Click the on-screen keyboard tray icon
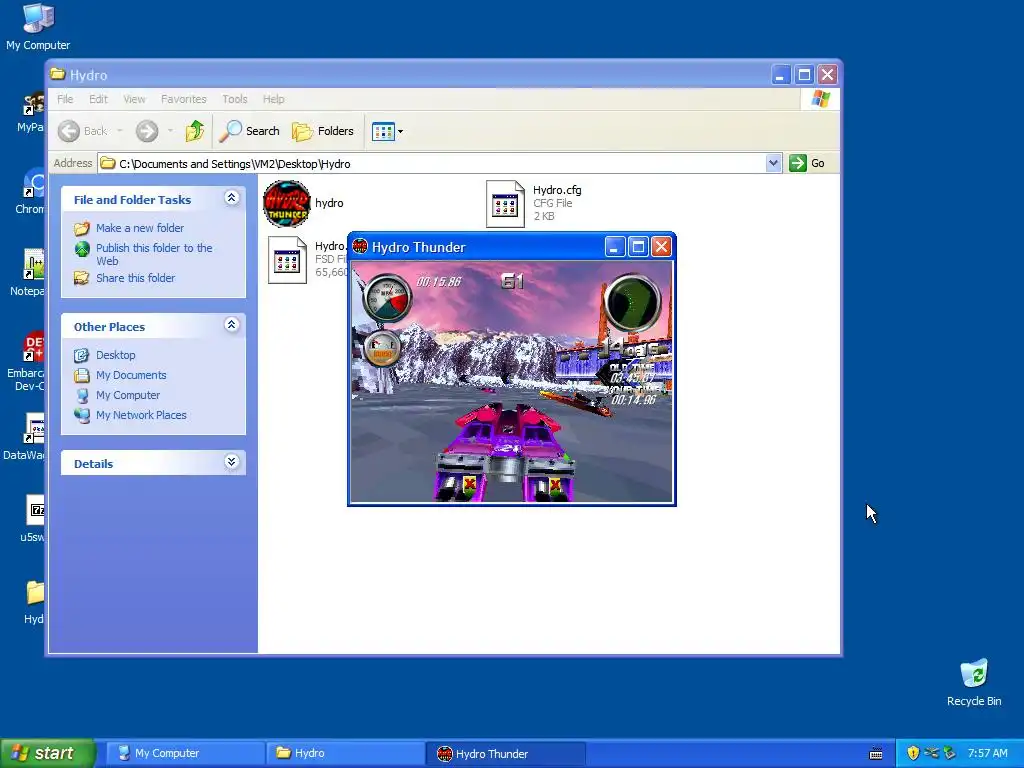 click(x=876, y=754)
